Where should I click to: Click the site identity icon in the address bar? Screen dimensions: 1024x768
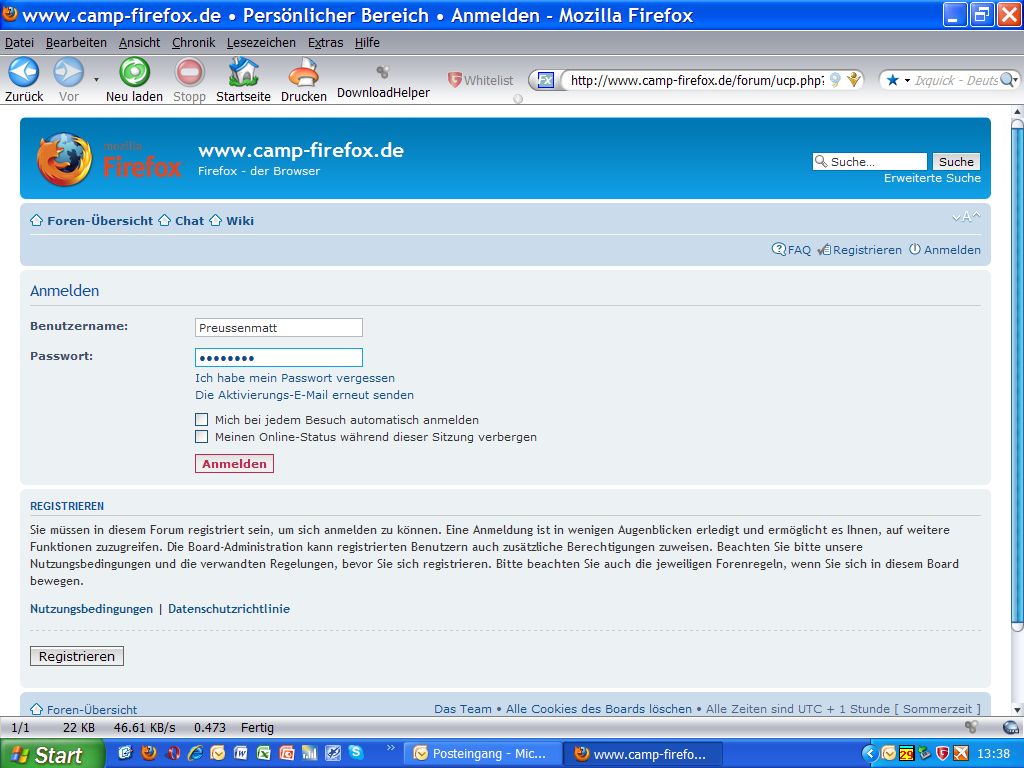(545, 80)
